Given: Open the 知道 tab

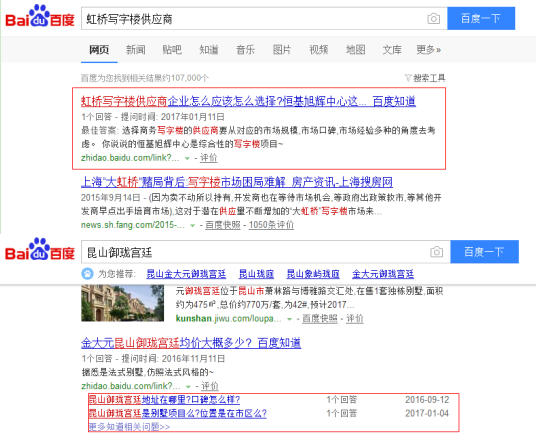Looking at the screenshot, I should pyautogui.click(x=209, y=50).
